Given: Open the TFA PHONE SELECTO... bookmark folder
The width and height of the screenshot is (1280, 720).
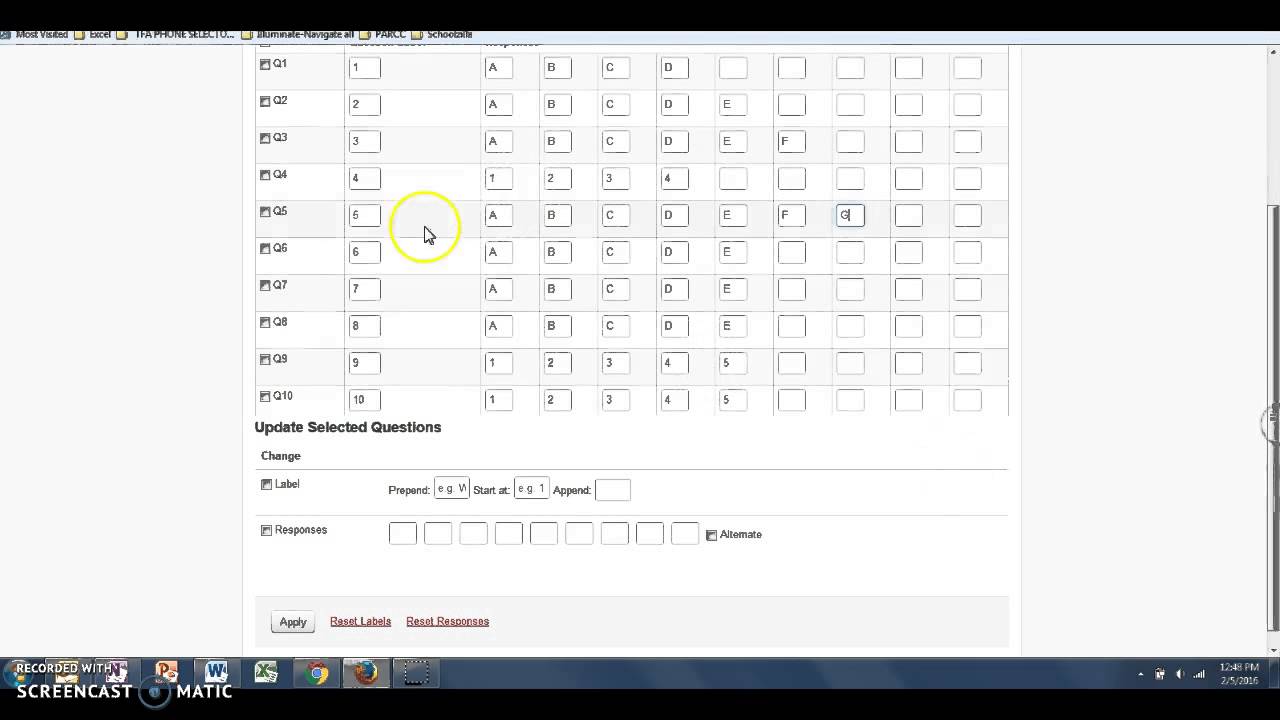Looking at the screenshot, I should 176,34.
